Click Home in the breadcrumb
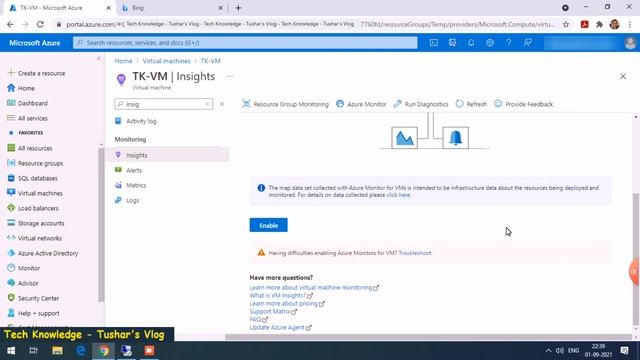 click(x=123, y=61)
